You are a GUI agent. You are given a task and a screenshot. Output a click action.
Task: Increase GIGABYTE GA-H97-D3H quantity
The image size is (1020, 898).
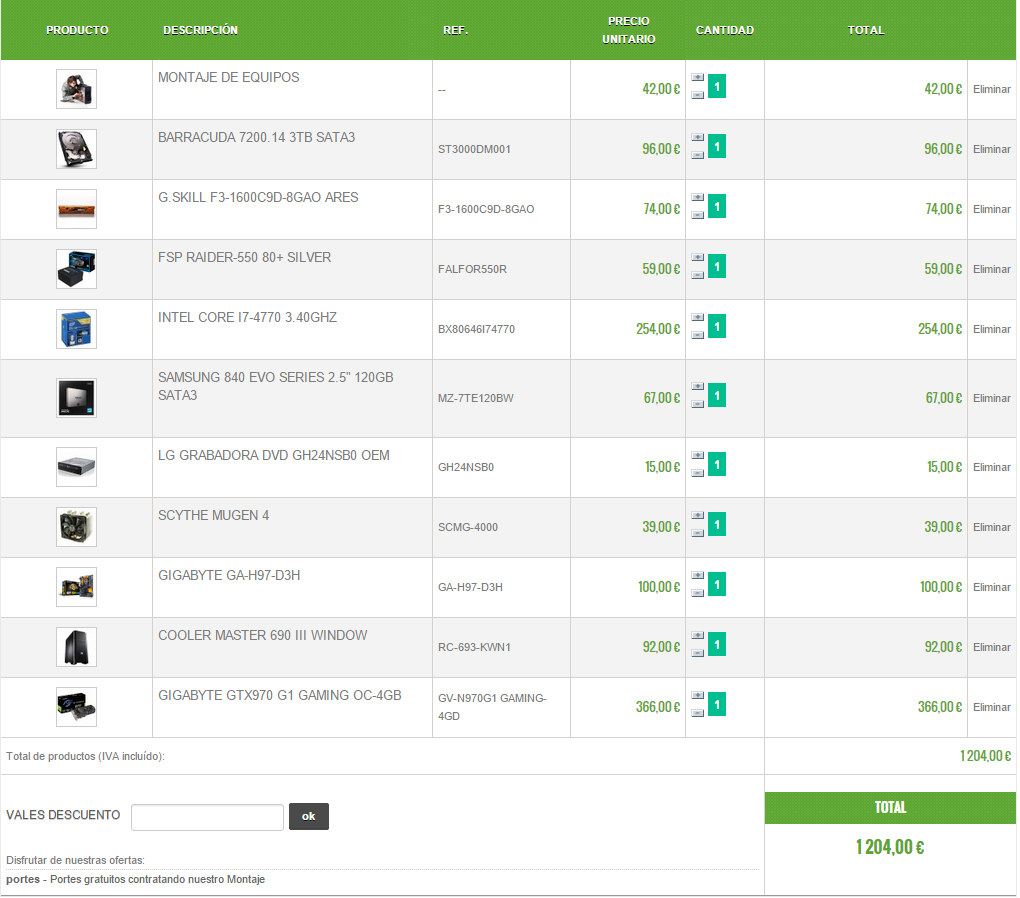[697, 575]
